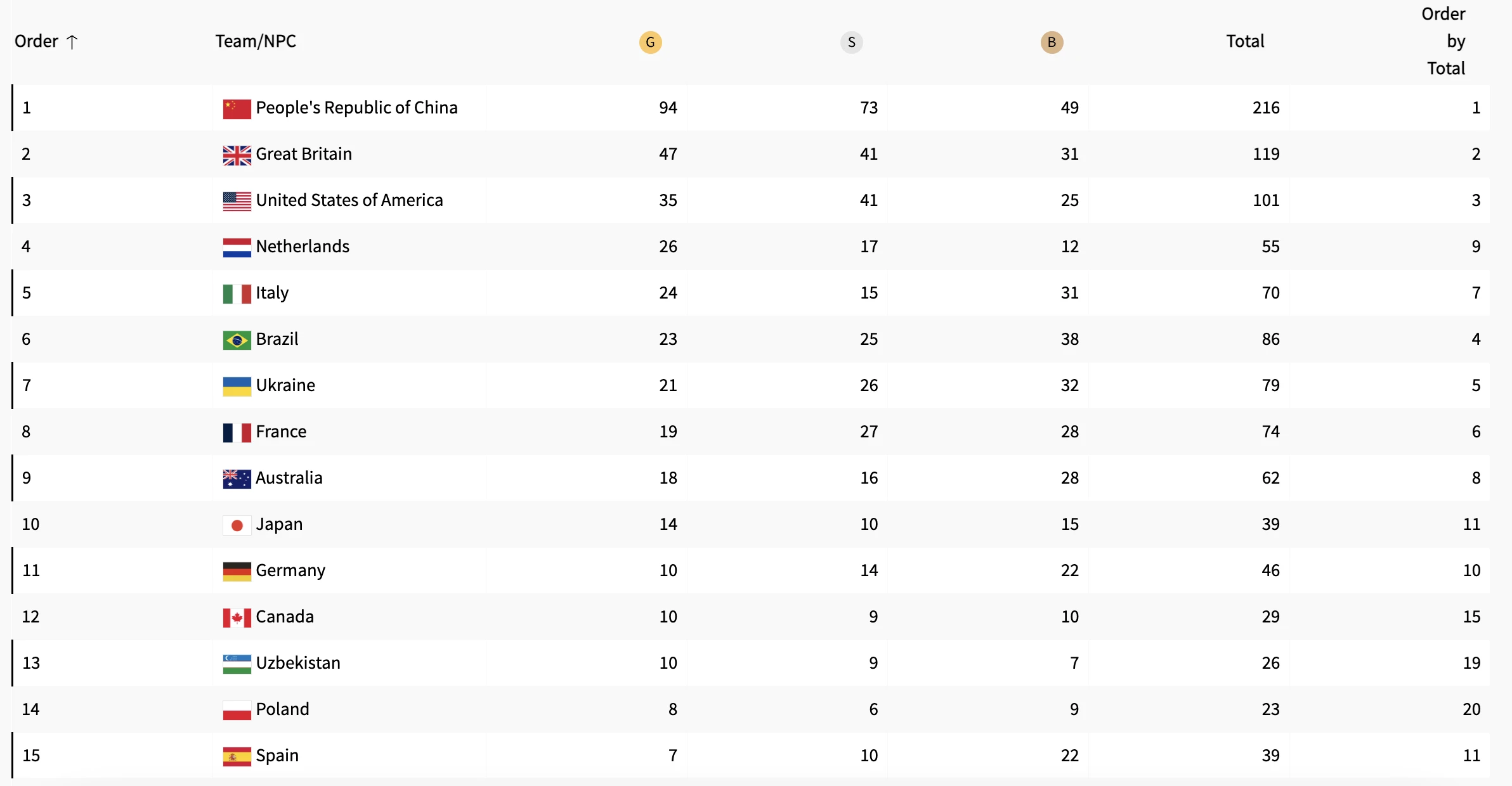This screenshot has width=1512, height=786.
Task: Click the Team/NPC column header
Action: click(256, 41)
